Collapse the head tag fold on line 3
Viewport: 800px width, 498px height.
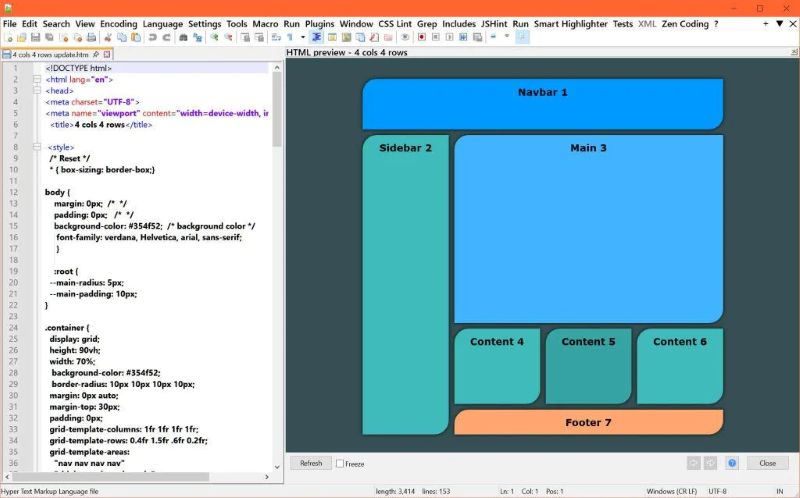click(36, 90)
